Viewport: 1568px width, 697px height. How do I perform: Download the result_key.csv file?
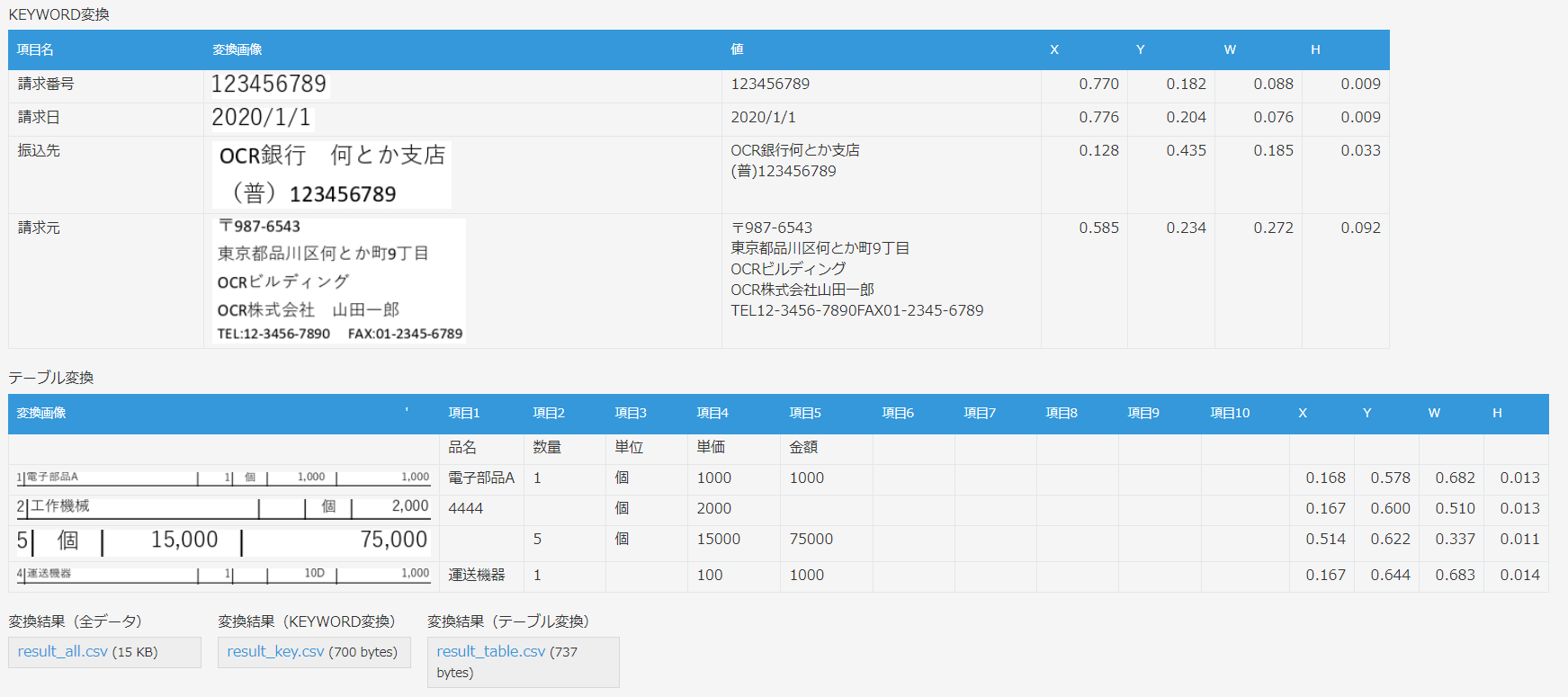(275, 652)
